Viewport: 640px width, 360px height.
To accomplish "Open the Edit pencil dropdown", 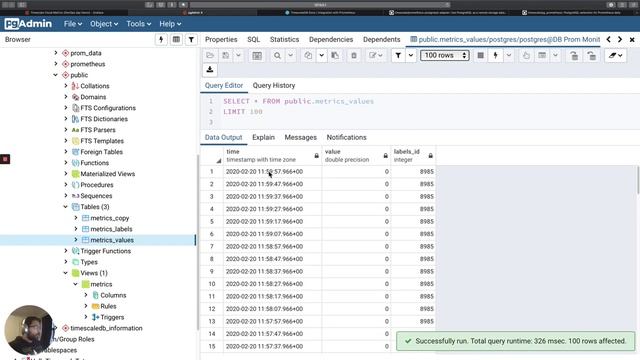I will tap(376, 56).
